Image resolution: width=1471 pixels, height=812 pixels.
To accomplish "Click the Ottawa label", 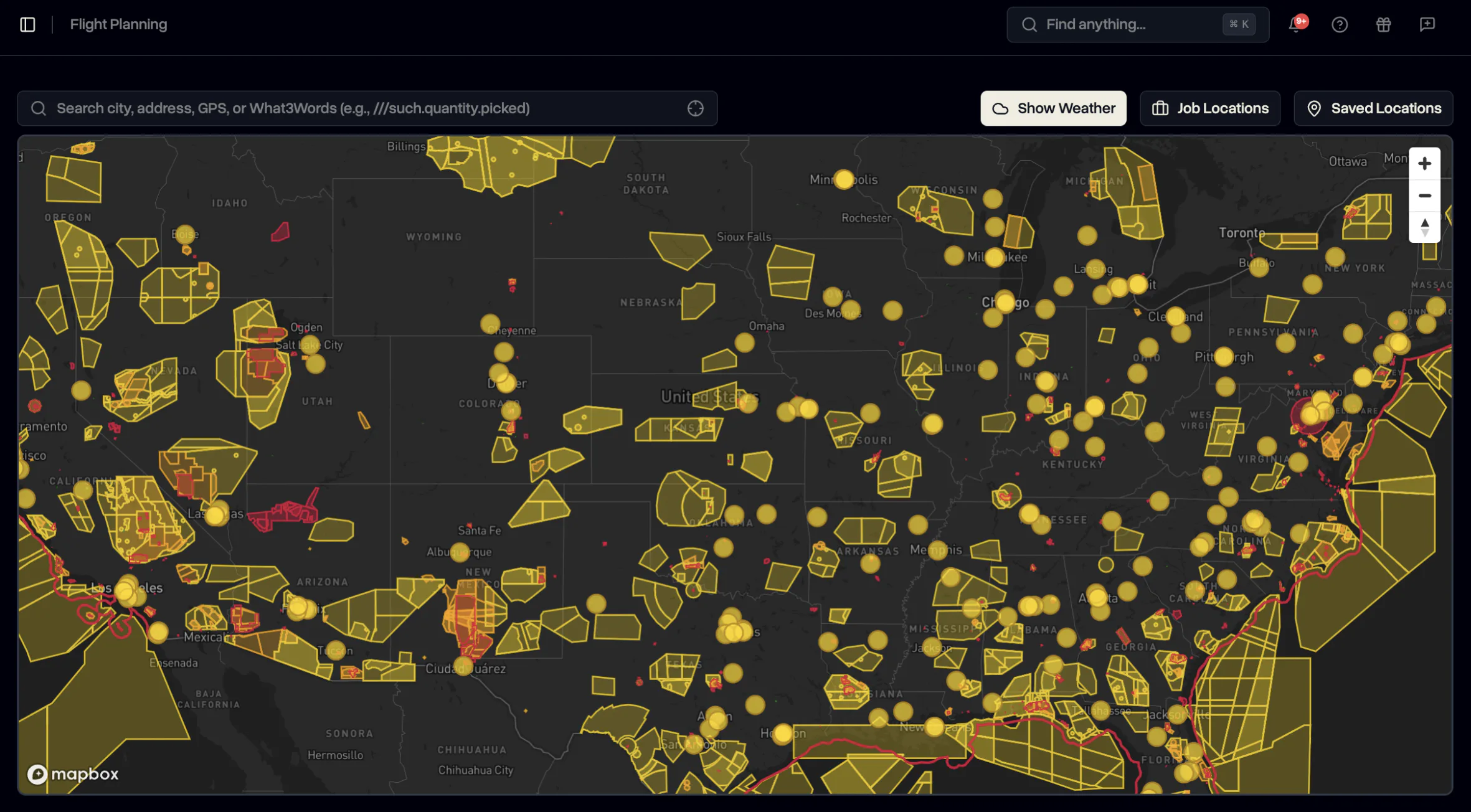I will pyautogui.click(x=1348, y=162).
